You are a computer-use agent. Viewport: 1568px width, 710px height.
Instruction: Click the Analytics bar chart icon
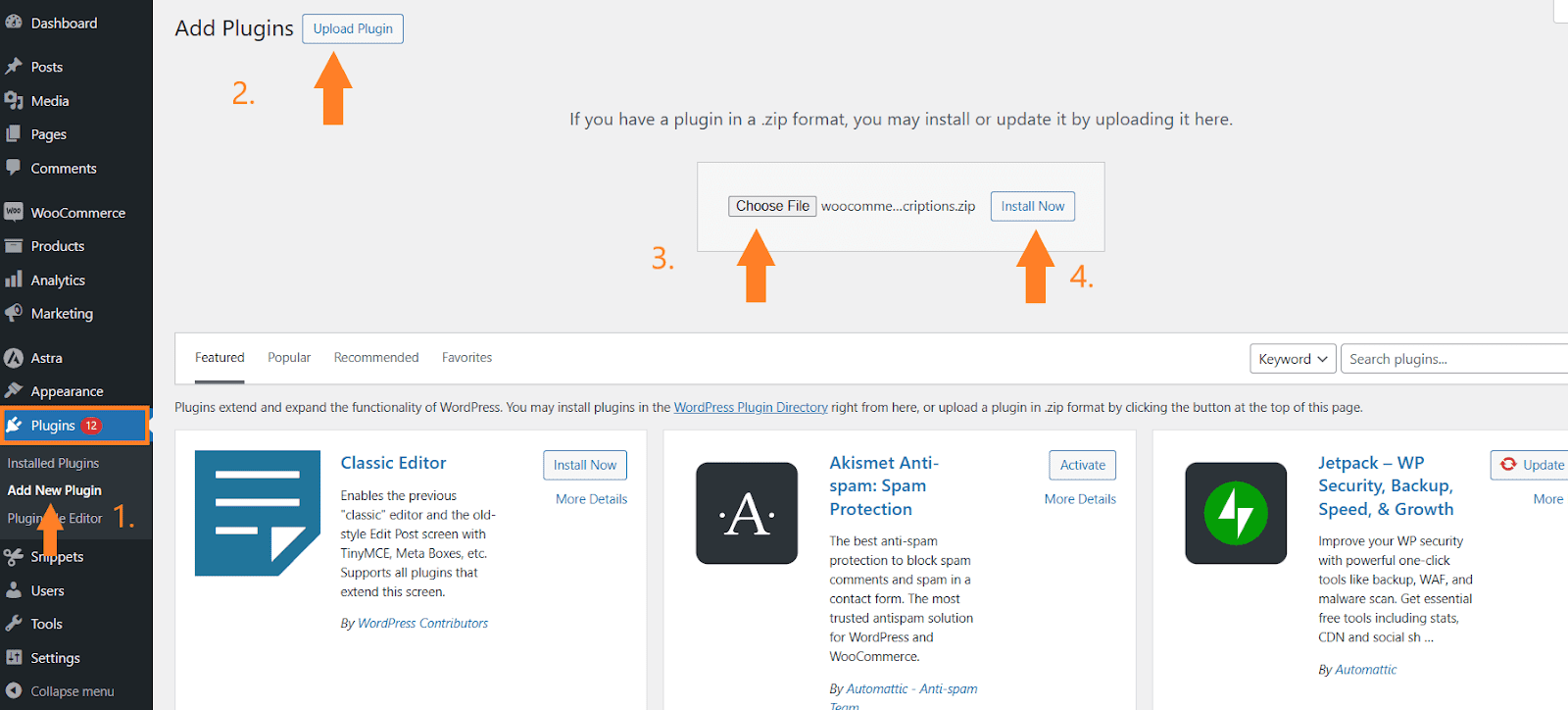(x=14, y=279)
